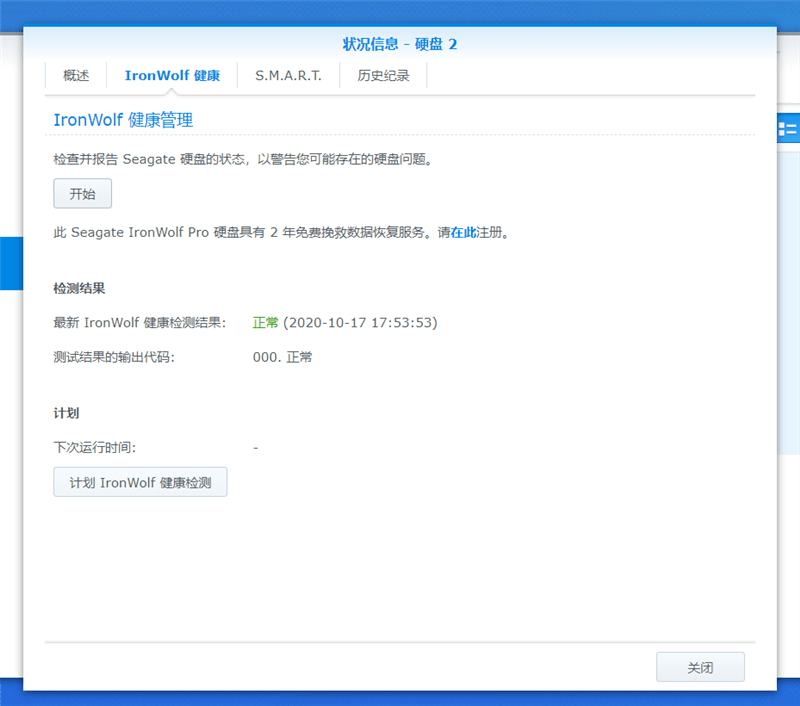Click the 测试结果的输出代码 label

pyautogui.click(x=114, y=357)
